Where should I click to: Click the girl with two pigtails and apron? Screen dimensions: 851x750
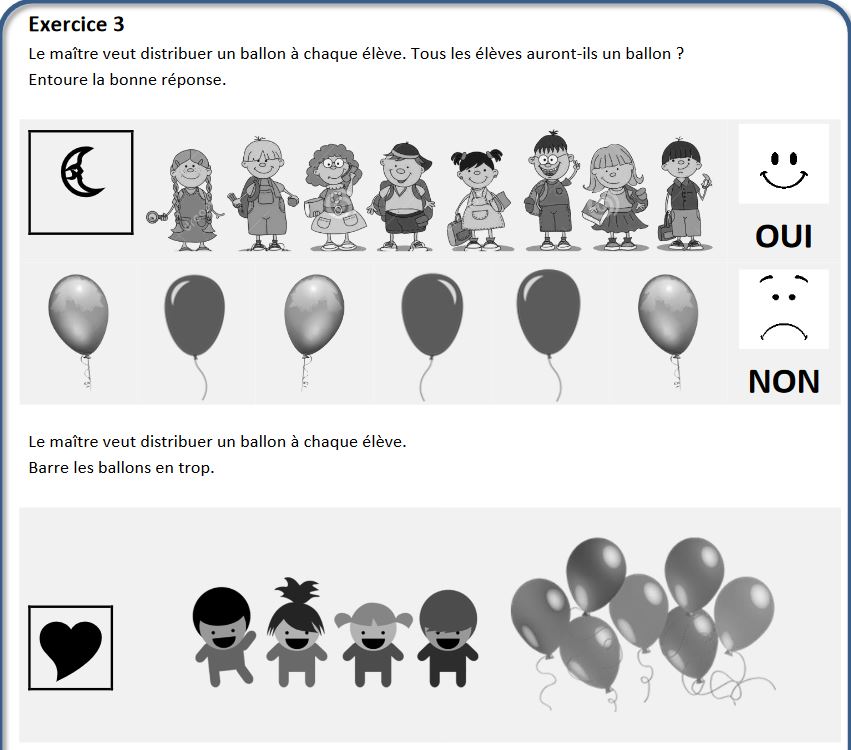pos(478,200)
